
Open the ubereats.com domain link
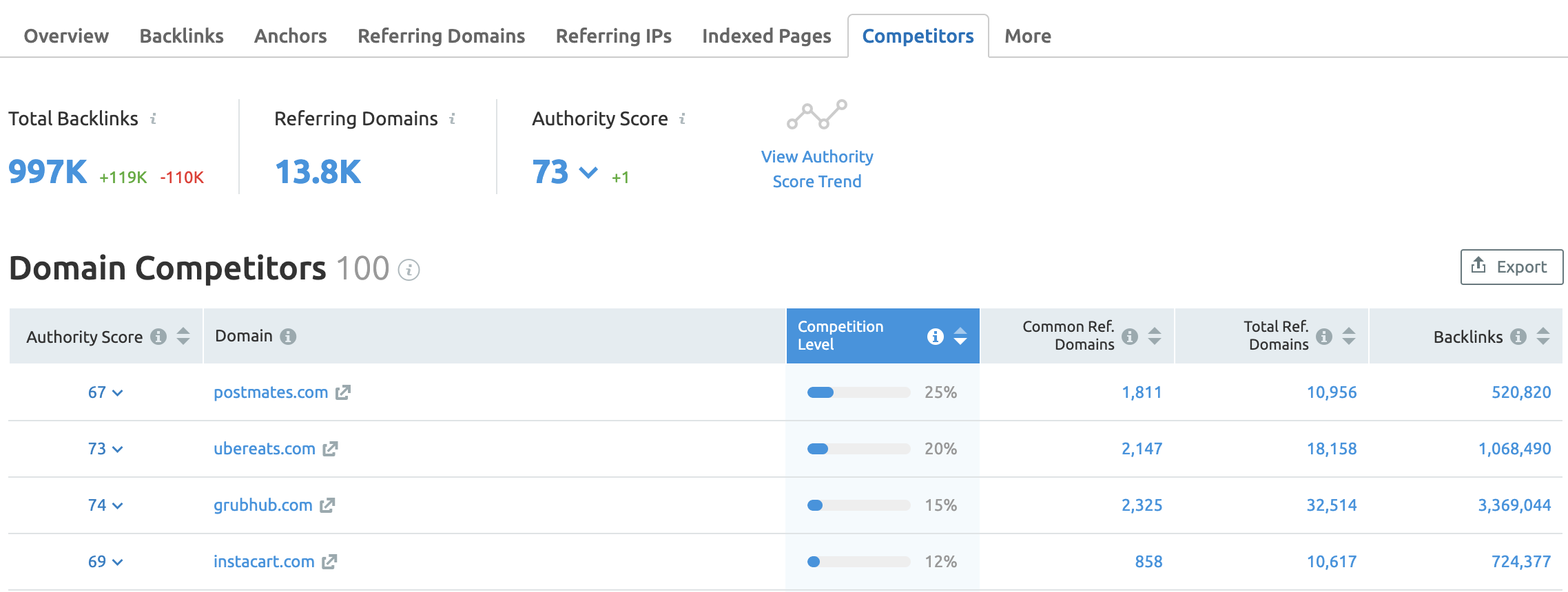(265, 449)
